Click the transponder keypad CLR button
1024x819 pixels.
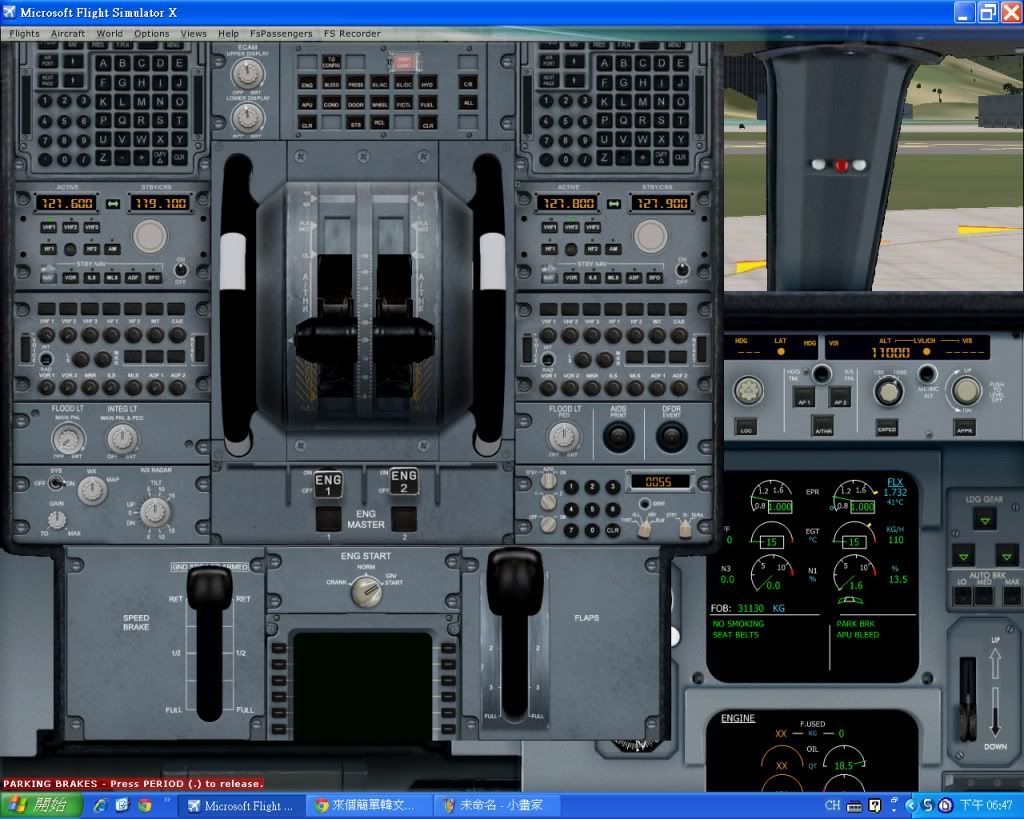pyautogui.click(x=612, y=530)
